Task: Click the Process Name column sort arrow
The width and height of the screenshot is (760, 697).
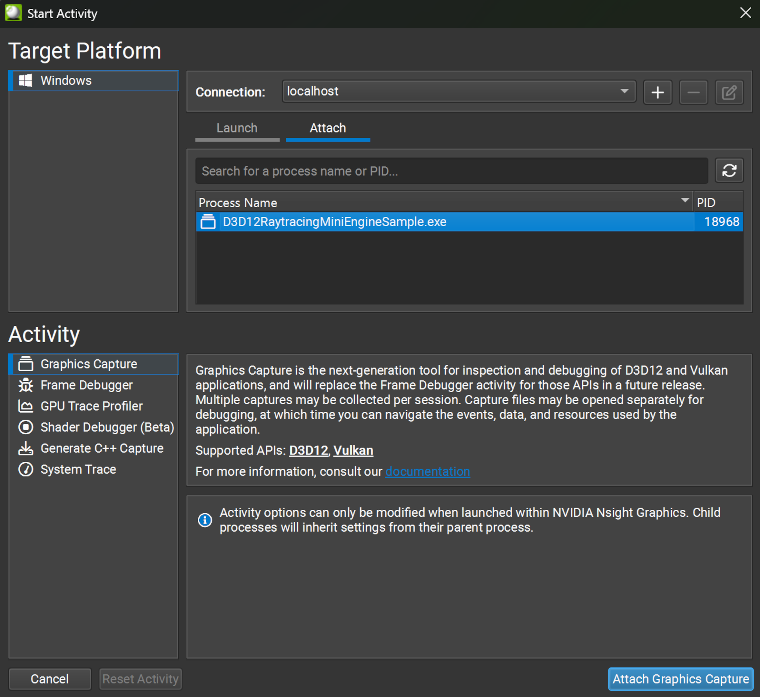Action: click(x=685, y=202)
